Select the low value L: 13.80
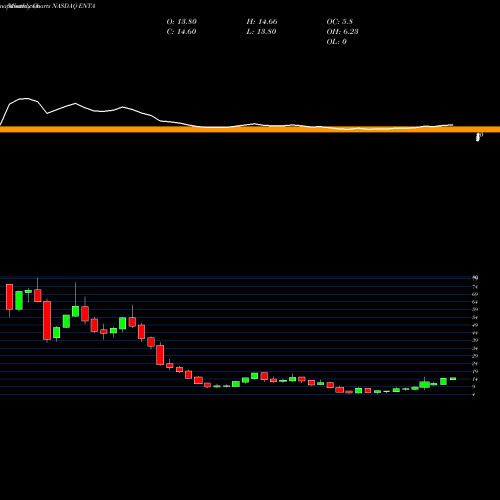The height and width of the screenshot is (500, 500). [x=261, y=32]
